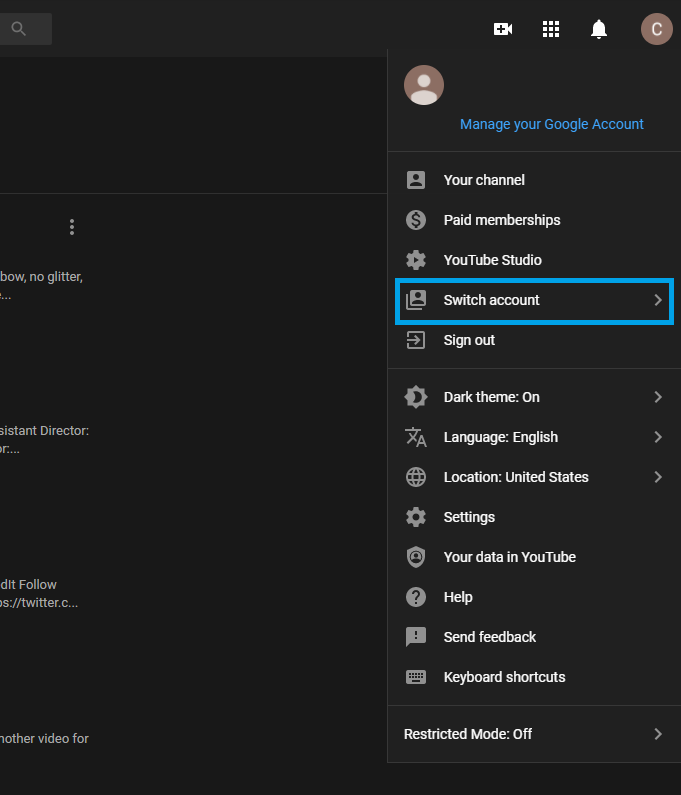The image size is (681, 795).
Task: Click the search magnifier icon
Action: [19, 29]
